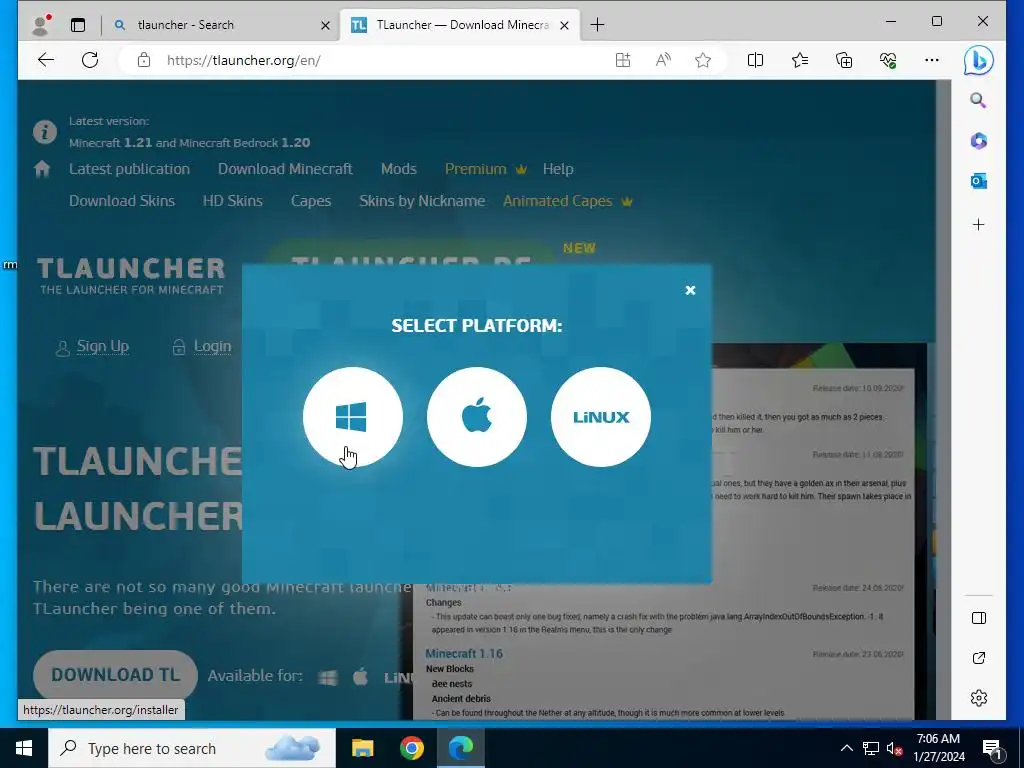The height and width of the screenshot is (768, 1024).
Task: Open the HD Skins page
Action: [x=232, y=201]
